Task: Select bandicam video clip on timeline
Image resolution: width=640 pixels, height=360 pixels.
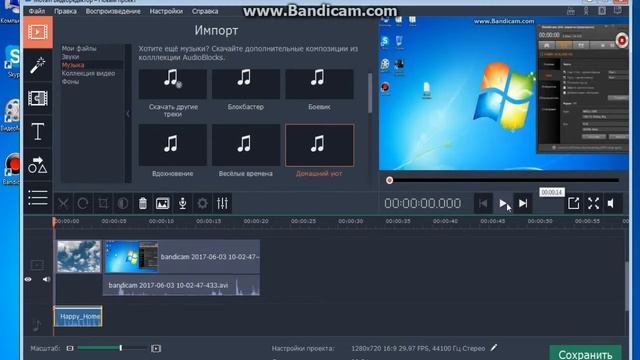Action: [x=182, y=256]
